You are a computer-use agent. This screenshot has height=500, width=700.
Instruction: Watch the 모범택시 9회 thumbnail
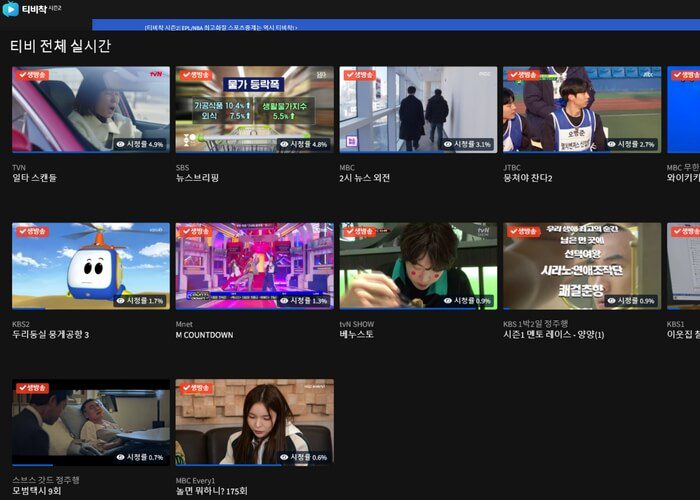(90, 420)
